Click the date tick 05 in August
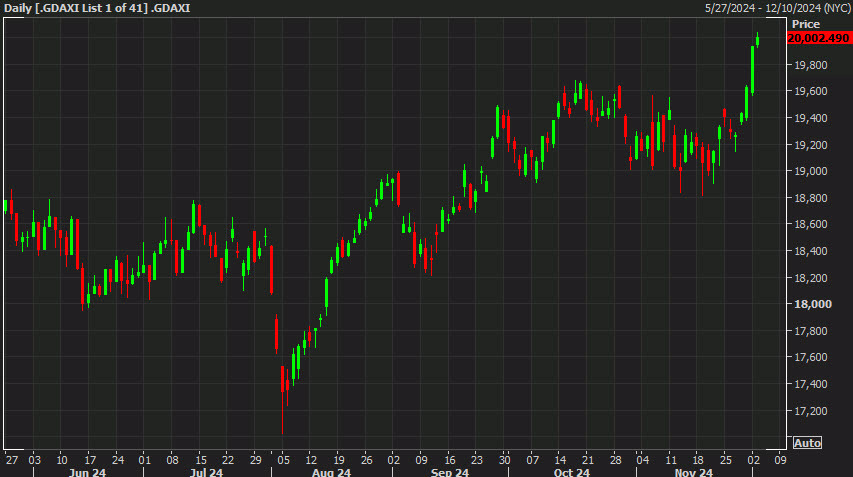Image resolution: width=853 pixels, height=477 pixels. (283, 460)
